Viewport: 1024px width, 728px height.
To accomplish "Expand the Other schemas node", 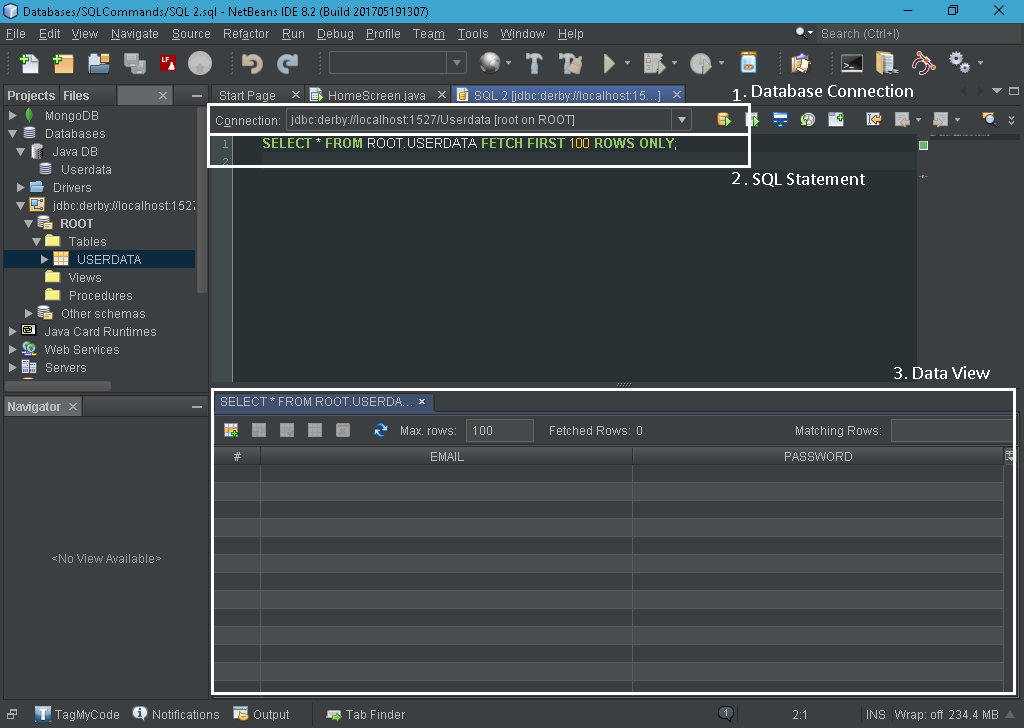I will 29,313.
